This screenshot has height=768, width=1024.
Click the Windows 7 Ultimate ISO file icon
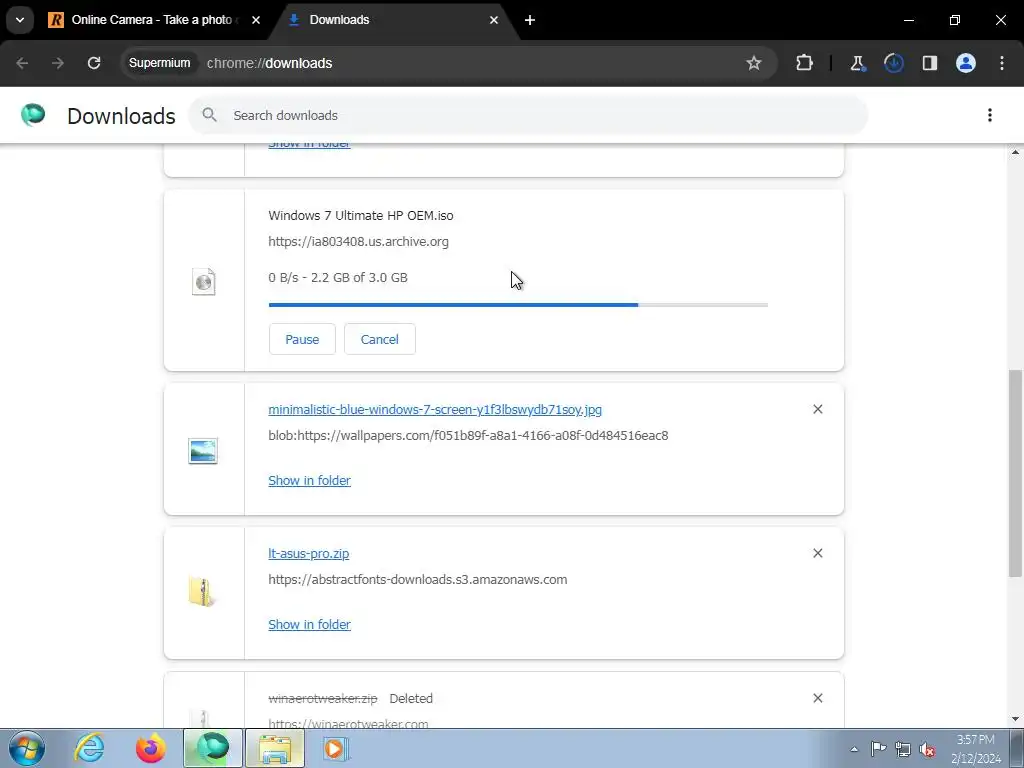(x=204, y=281)
